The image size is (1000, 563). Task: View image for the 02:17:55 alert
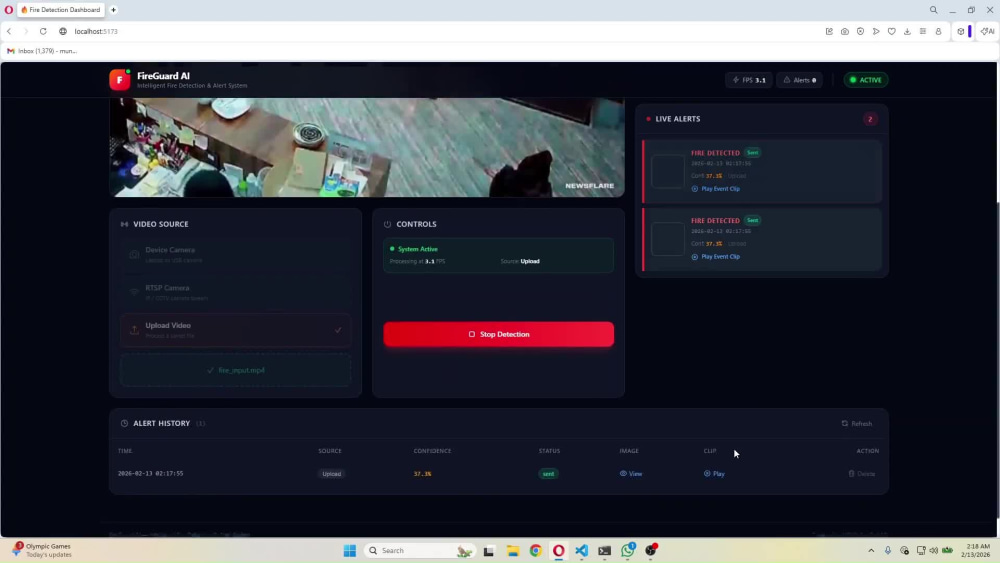pyautogui.click(x=631, y=474)
